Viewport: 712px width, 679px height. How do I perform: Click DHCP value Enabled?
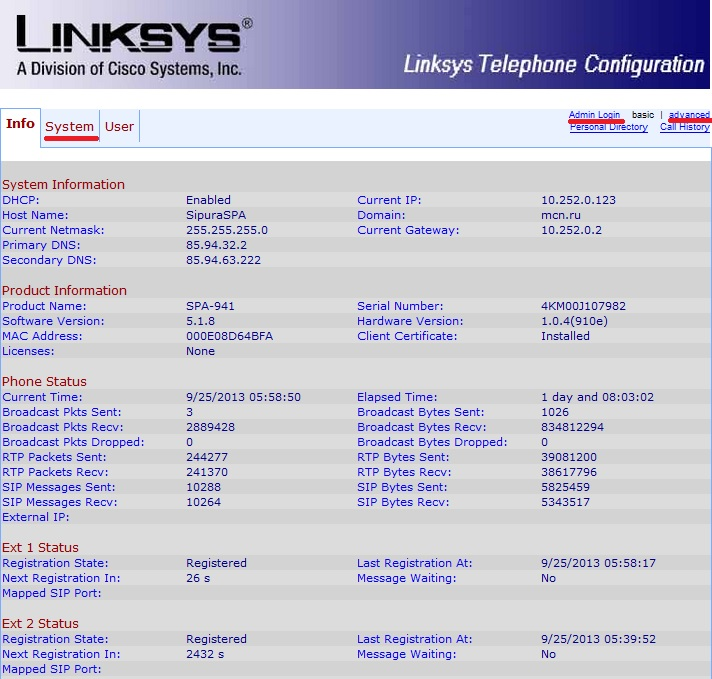coord(208,200)
